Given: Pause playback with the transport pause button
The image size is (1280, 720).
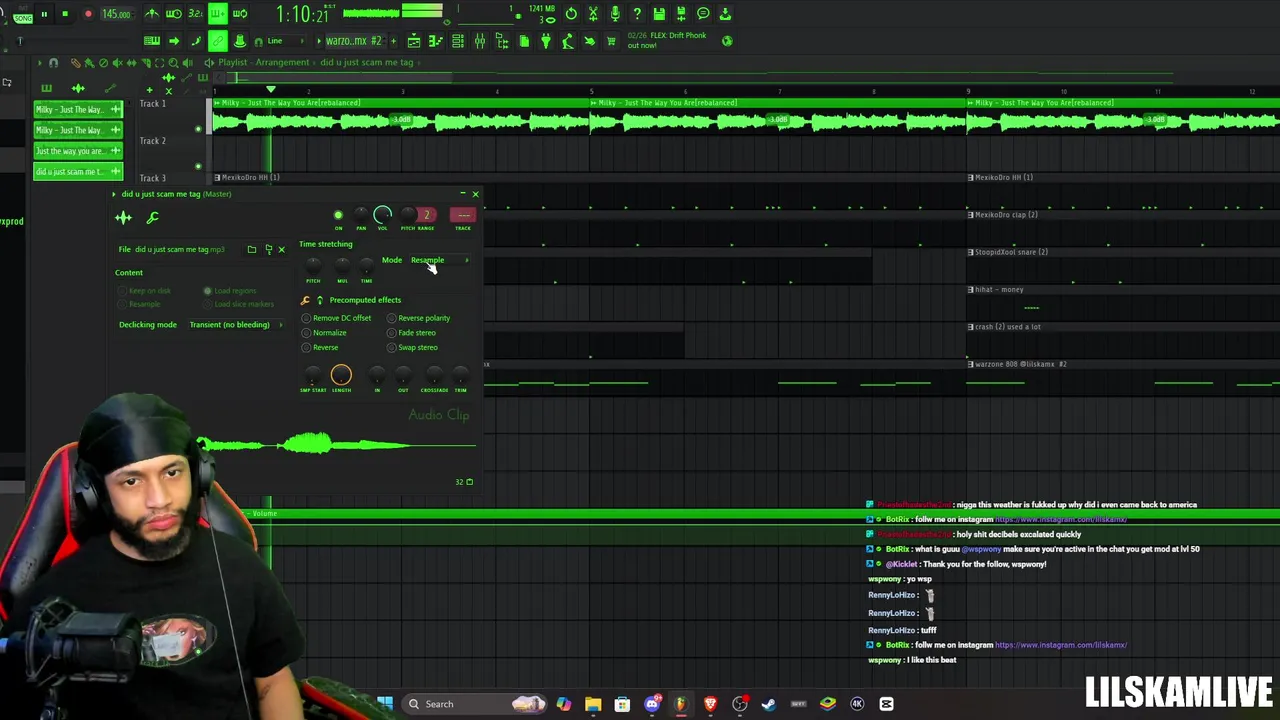Looking at the screenshot, I should click(44, 14).
